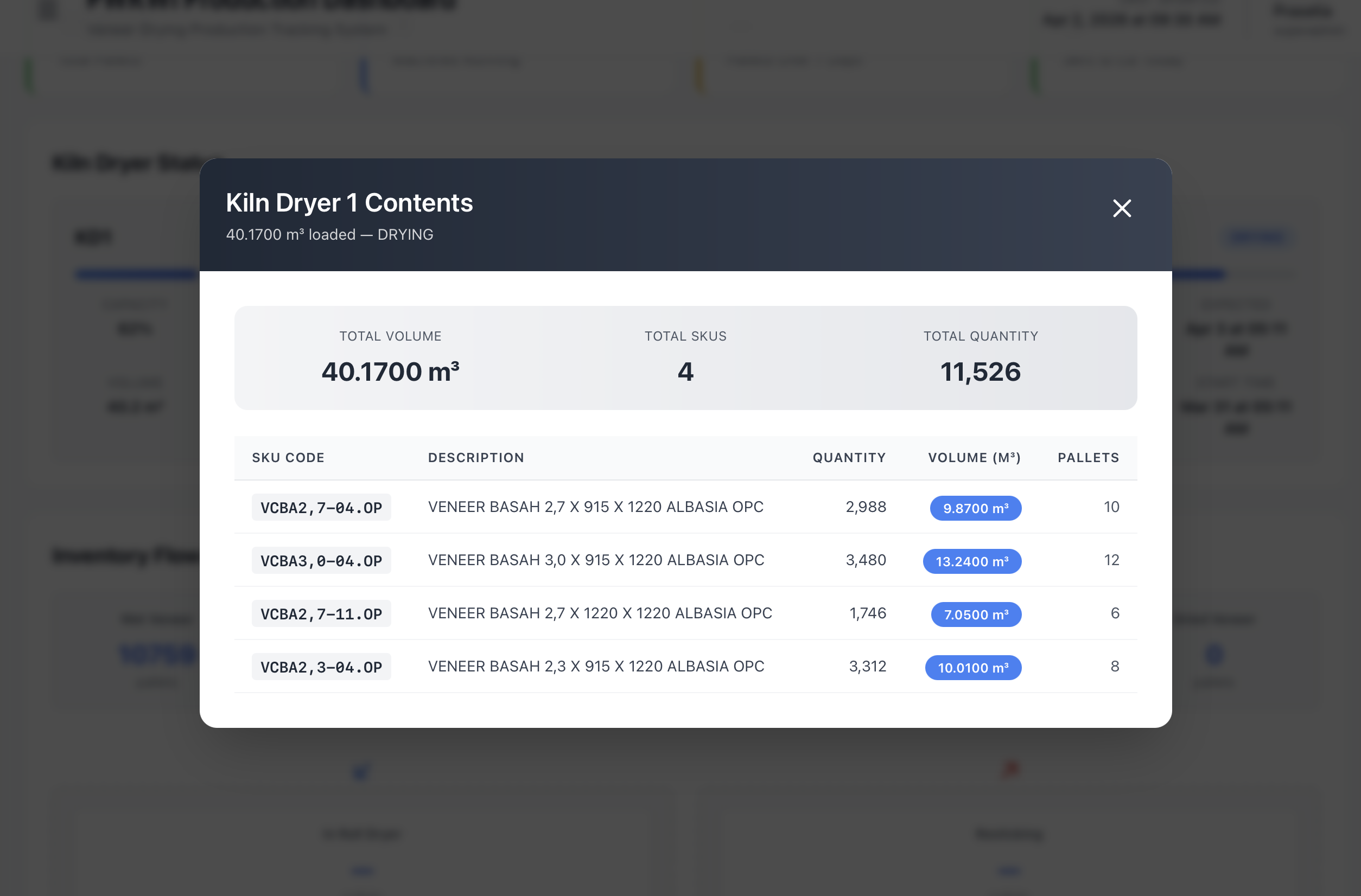Click the SKU CODE column header
Image resolution: width=1361 pixels, height=896 pixels.
288,458
